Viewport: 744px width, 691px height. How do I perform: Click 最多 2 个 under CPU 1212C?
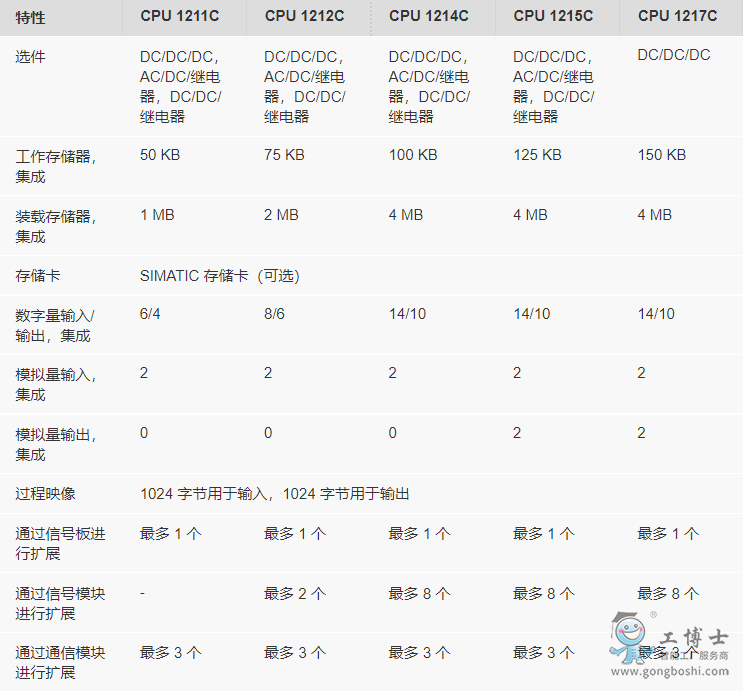(295, 593)
